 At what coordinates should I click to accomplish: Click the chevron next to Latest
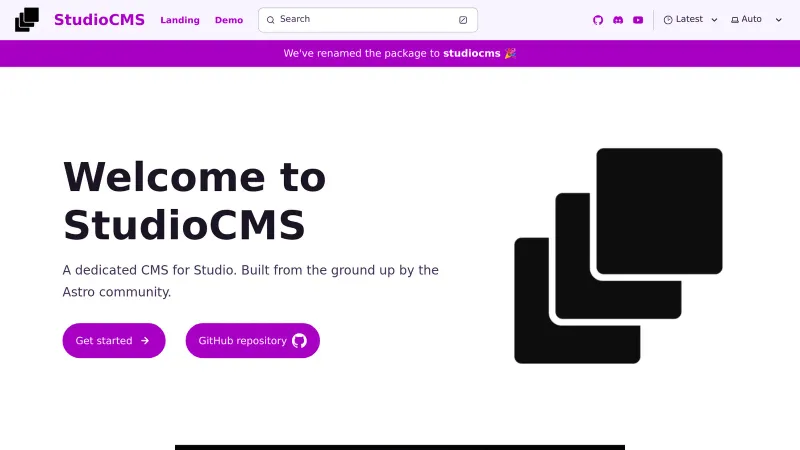click(714, 20)
